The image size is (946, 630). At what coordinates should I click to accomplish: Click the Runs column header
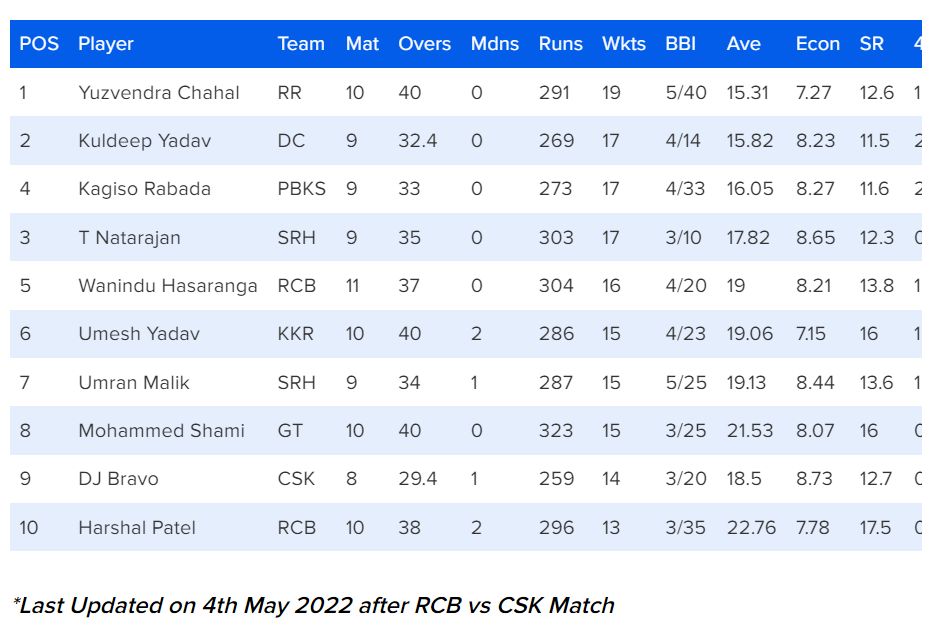click(560, 44)
